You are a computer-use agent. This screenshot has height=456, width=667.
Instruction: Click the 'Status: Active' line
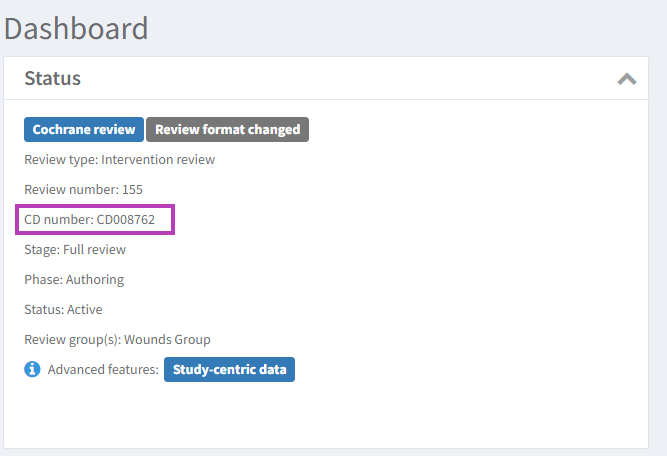[x=63, y=309]
